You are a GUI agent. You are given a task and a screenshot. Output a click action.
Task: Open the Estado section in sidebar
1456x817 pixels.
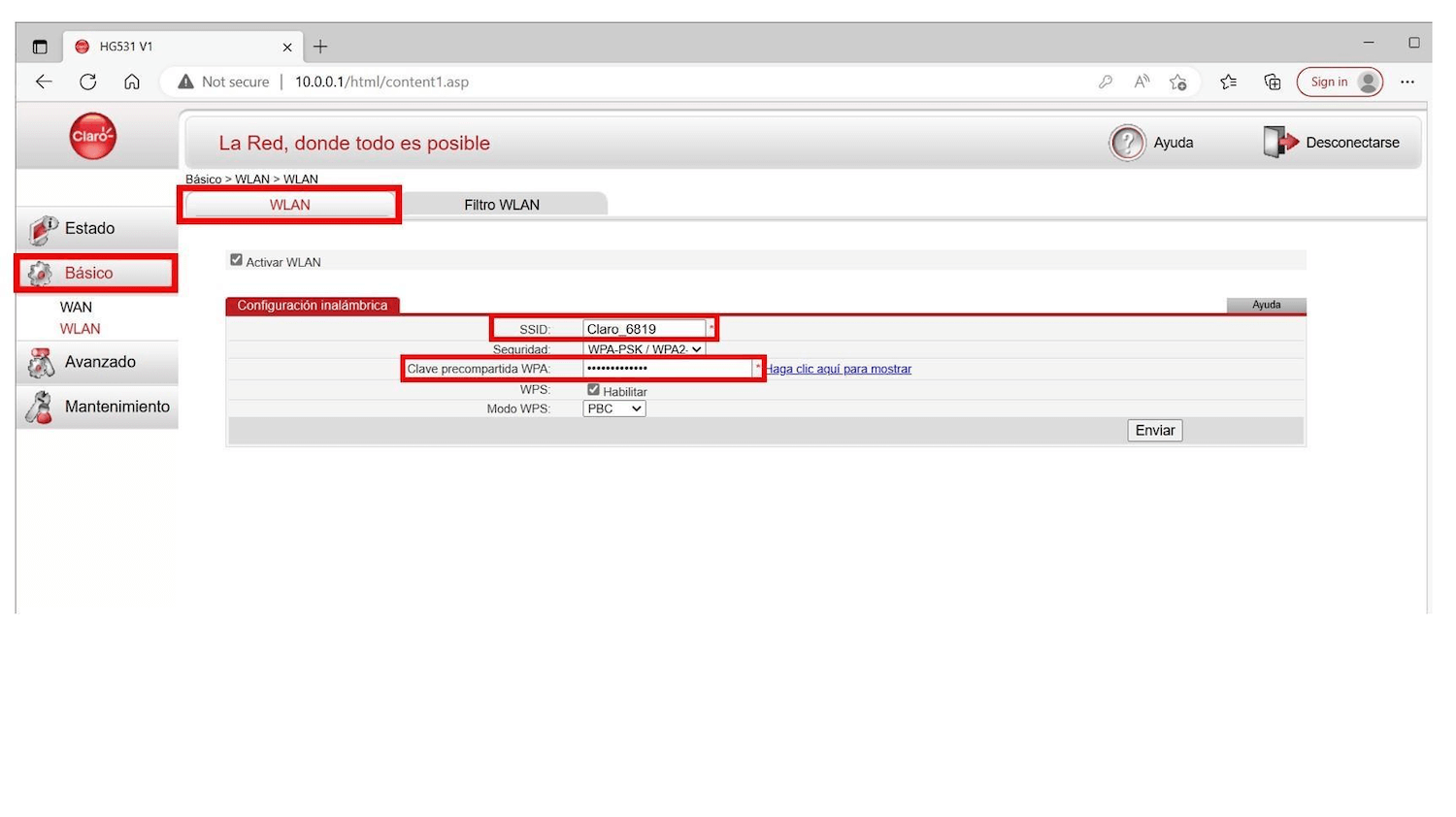click(x=89, y=229)
